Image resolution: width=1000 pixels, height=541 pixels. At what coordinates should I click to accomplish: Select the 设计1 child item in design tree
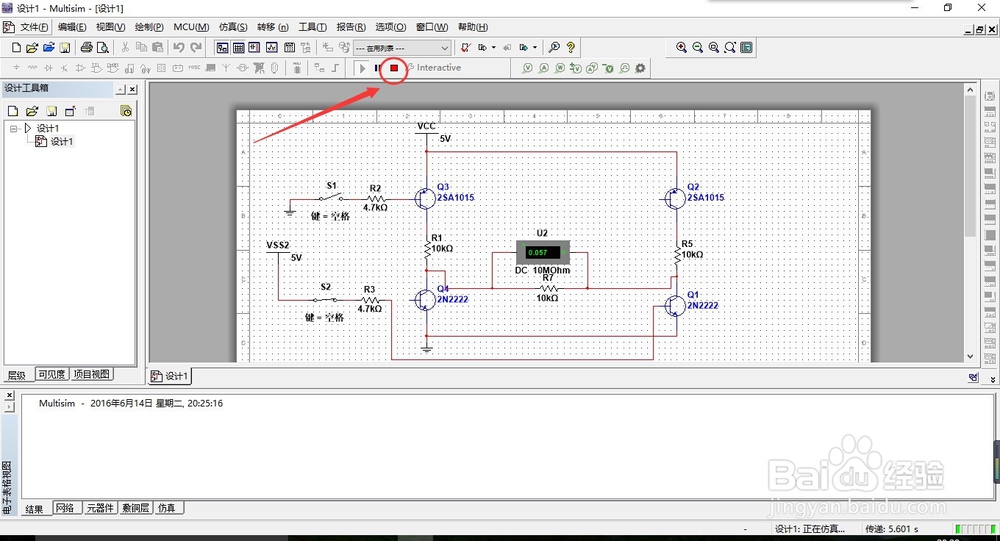(61, 142)
